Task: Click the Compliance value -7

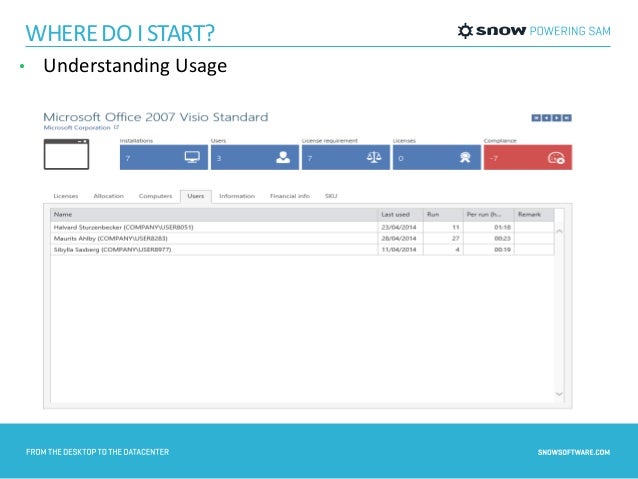Action: point(494,158)
